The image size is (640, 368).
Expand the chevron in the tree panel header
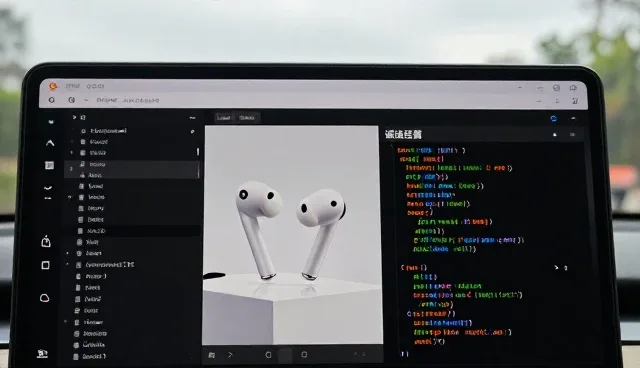(74, 117)
